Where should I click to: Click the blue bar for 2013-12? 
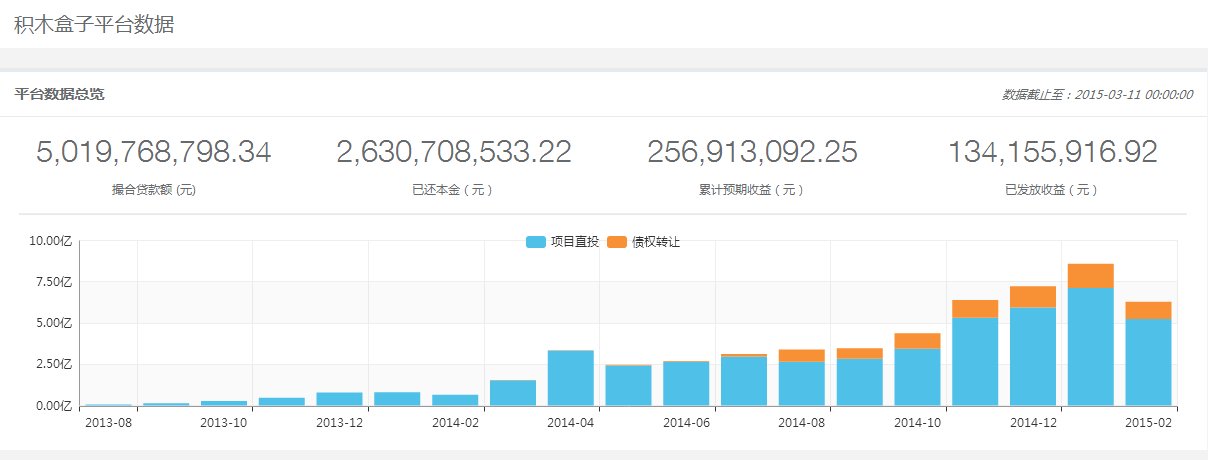(x=340, y=399)
